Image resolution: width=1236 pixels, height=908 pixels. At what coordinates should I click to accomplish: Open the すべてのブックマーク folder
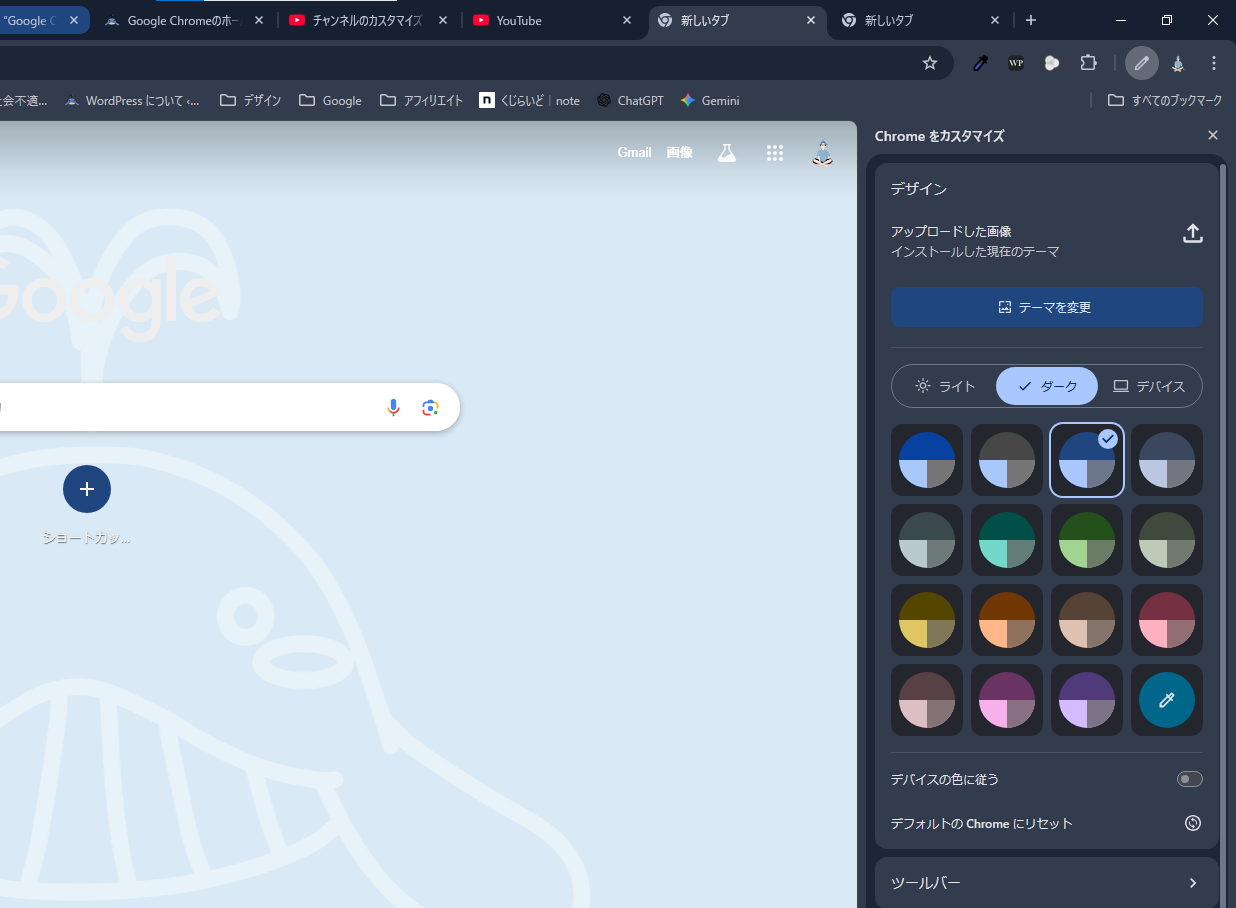coord(1165,100)
